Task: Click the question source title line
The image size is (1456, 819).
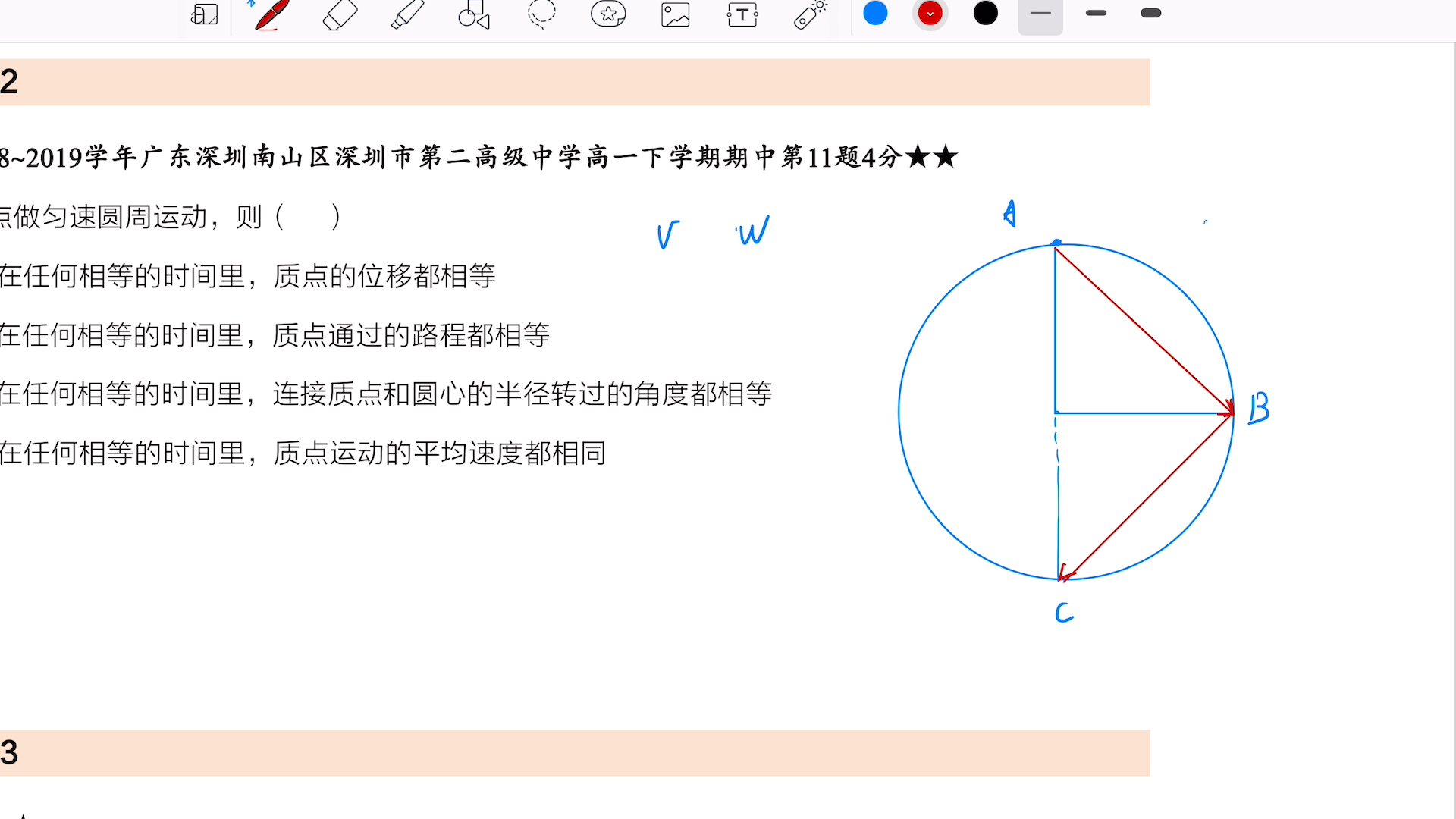Action: (479, 158)
